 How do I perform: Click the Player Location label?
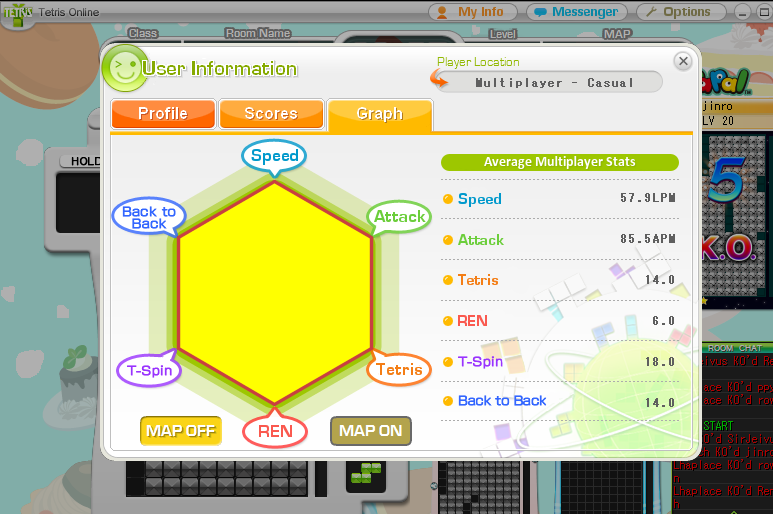click(x=478, y=62)
